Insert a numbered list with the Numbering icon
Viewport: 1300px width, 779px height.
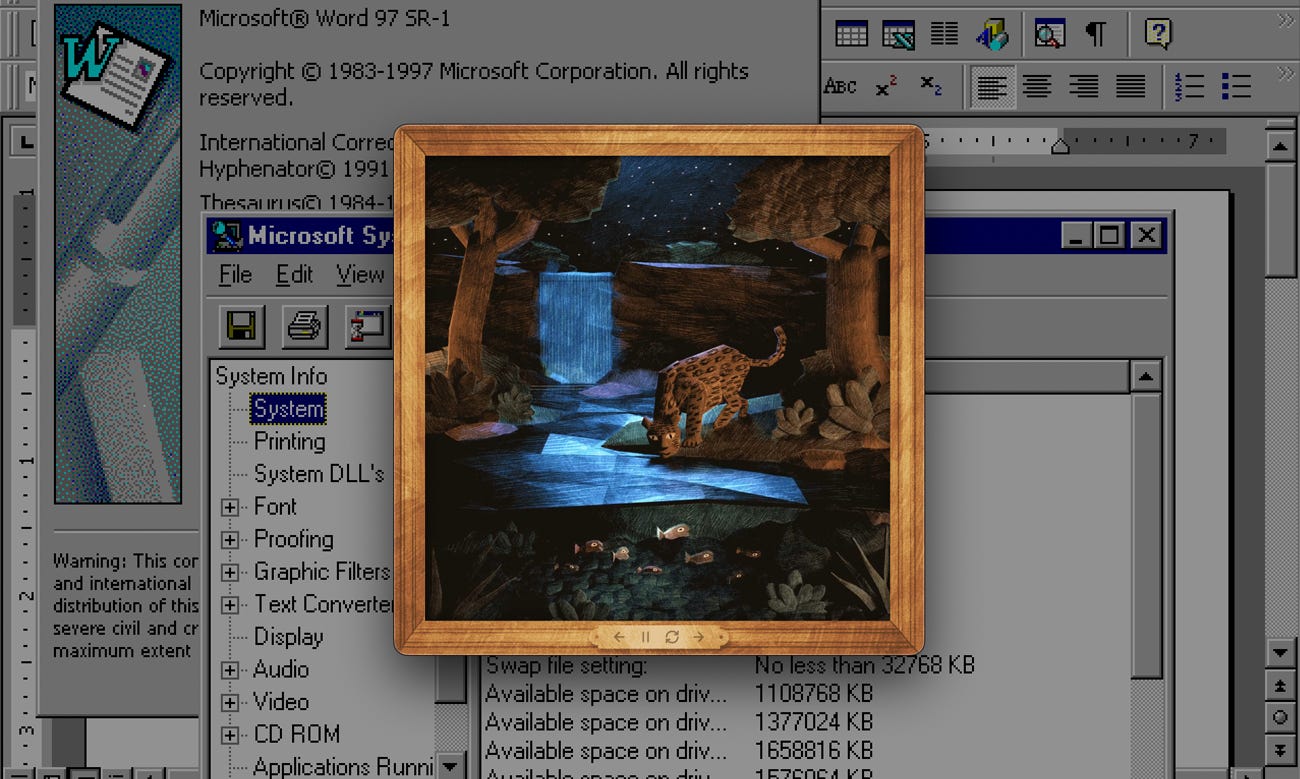(x=1190, y=87)
